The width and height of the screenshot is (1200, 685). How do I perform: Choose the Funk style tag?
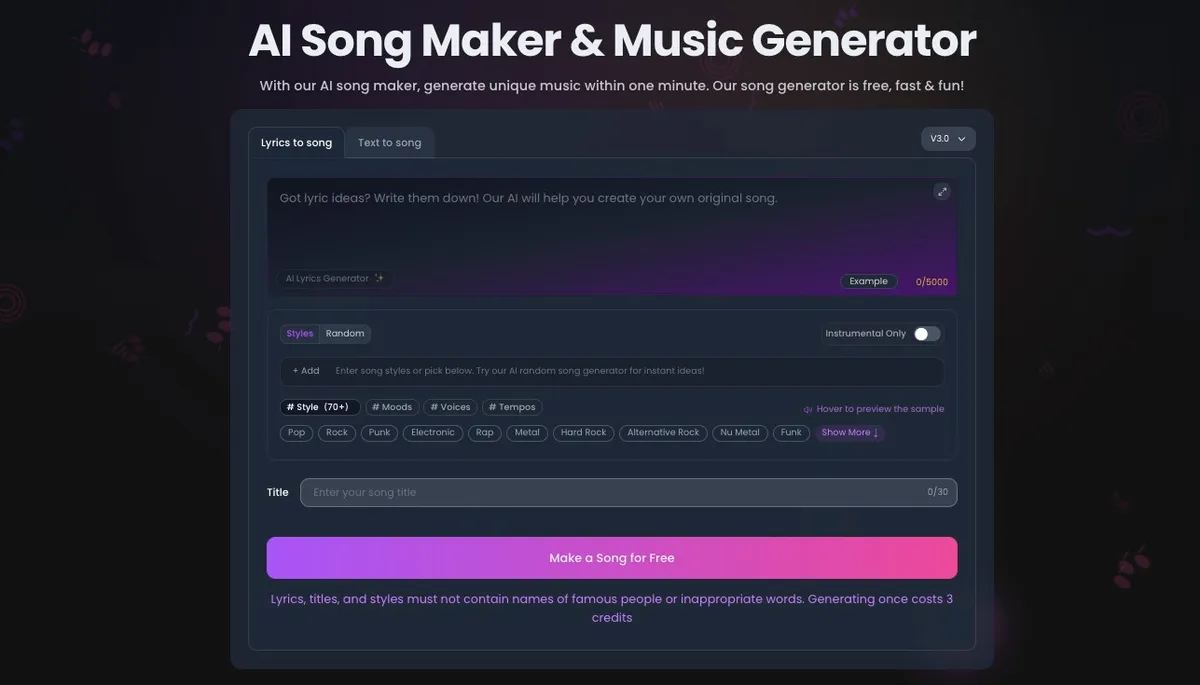click(791, 433)
